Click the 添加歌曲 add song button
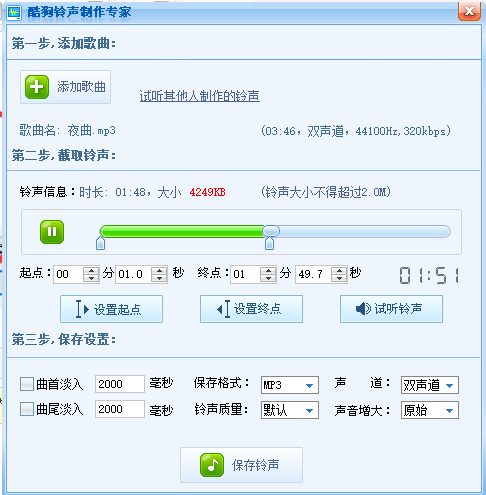Screen dimensions: 486x495 click(x=65, y=87)
